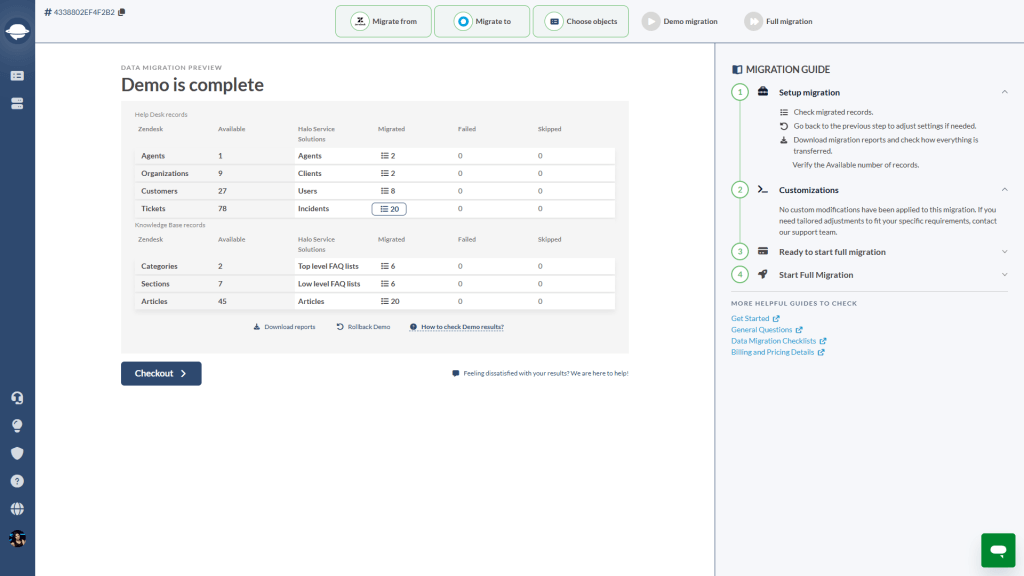
Task: Click the chat bubble icon beside dissatisfied message
Action: click(x=455, y=374)
